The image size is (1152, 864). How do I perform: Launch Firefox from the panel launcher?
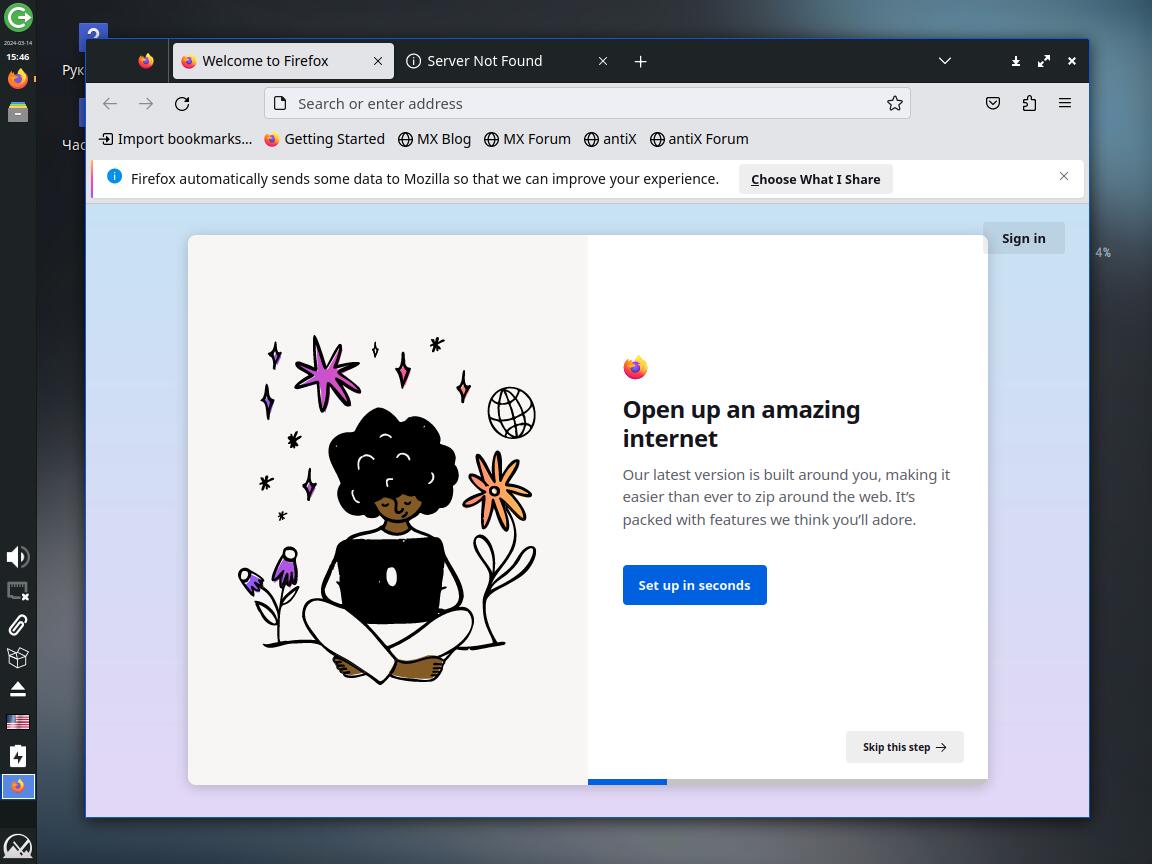18,78
